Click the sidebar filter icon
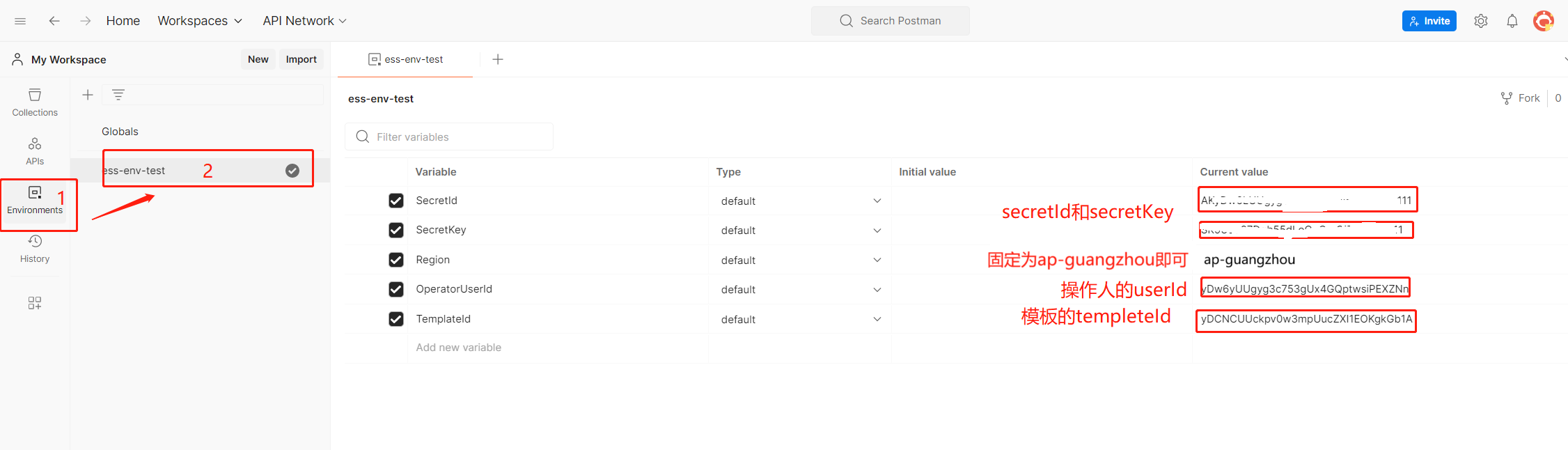Screen dimensions: 1568x450 pos(118,95)
